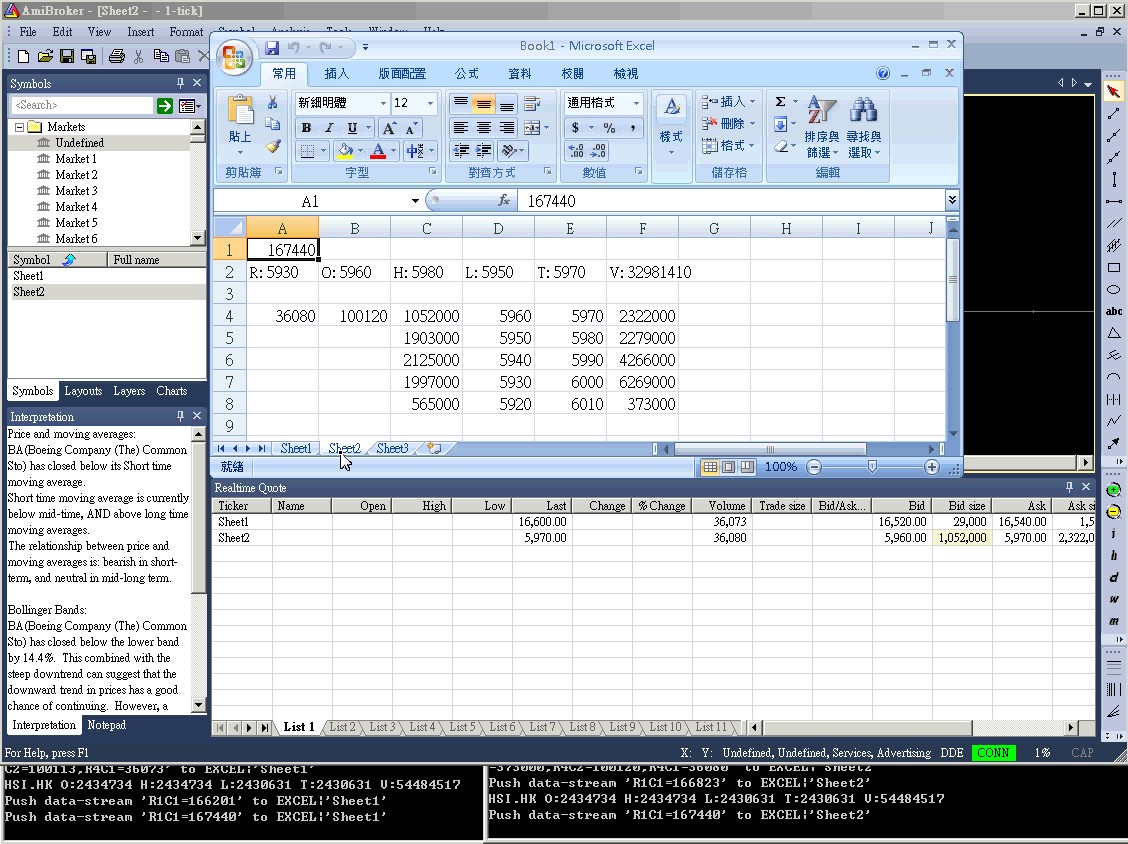
Task: Toggle Excel middle vertical alignment
Action: coord(484,104)
